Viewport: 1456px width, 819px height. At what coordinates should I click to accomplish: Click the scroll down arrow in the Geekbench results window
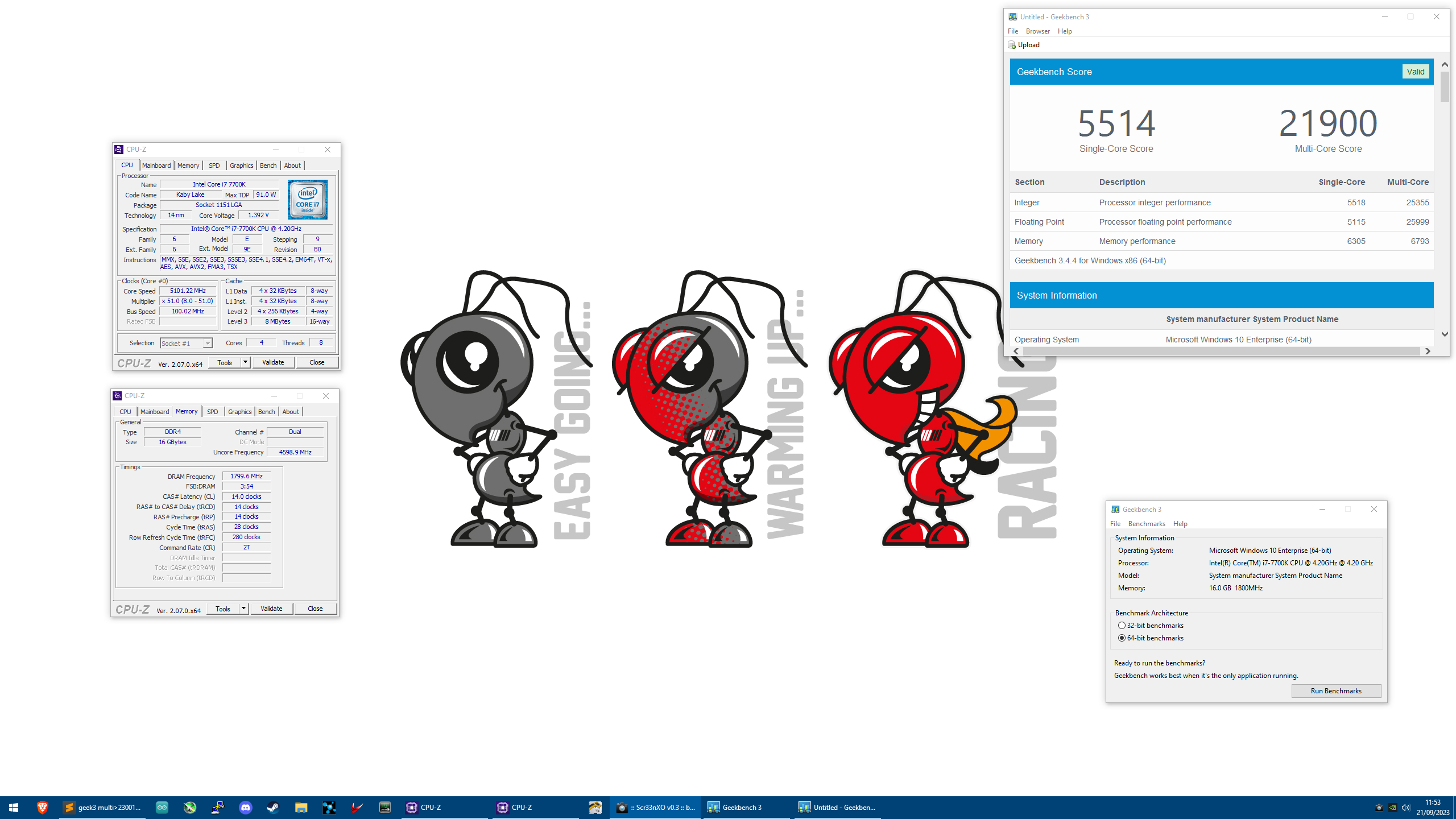(x=1445, y=334)
